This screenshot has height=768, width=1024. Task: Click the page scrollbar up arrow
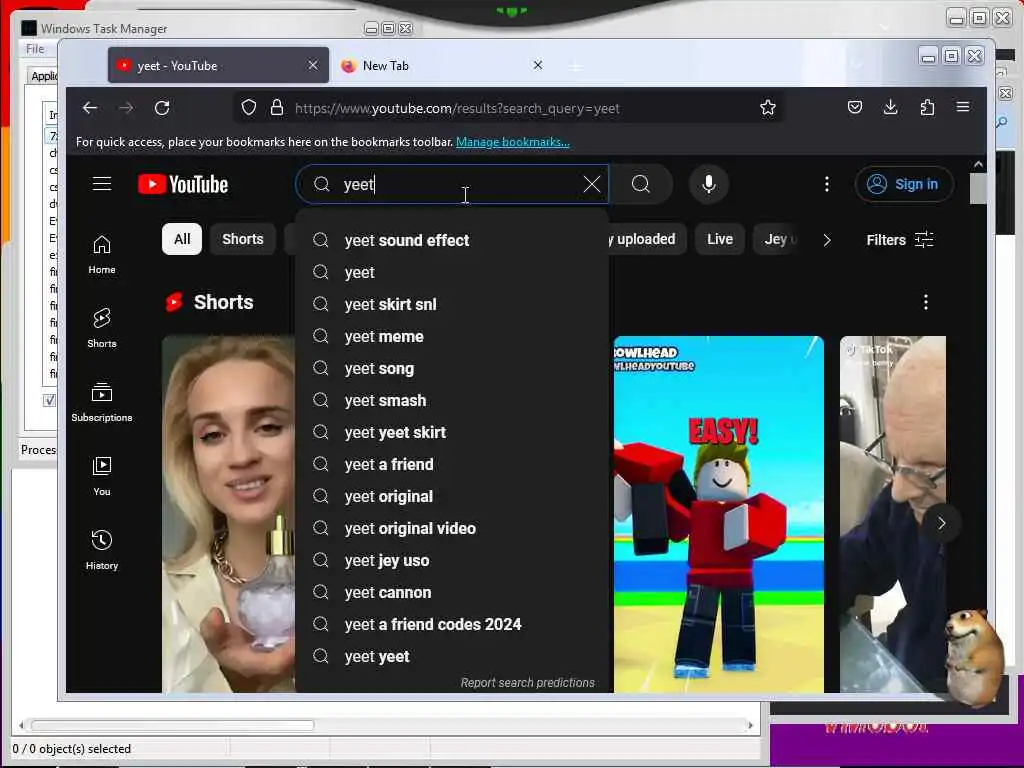978,164
